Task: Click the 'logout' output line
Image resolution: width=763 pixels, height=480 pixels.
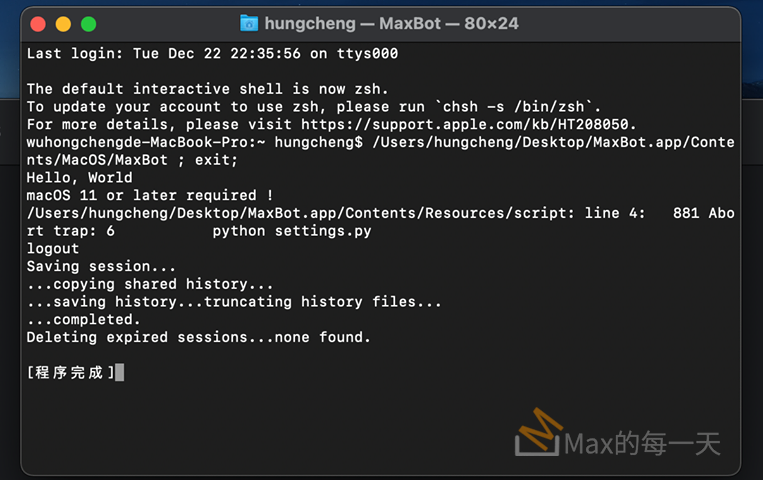Action: [52, 249]
